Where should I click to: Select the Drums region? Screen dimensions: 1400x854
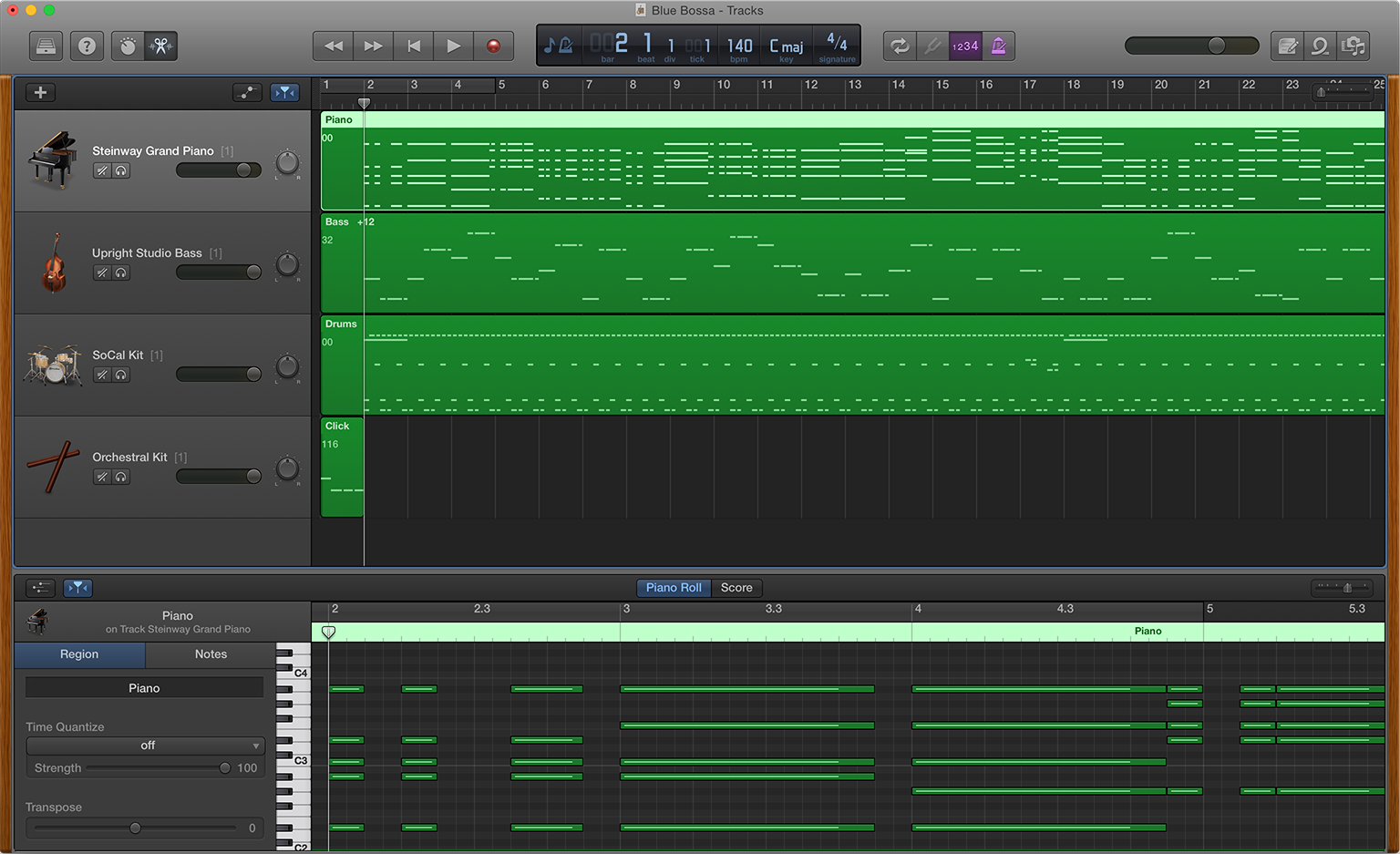pos(853,365)
